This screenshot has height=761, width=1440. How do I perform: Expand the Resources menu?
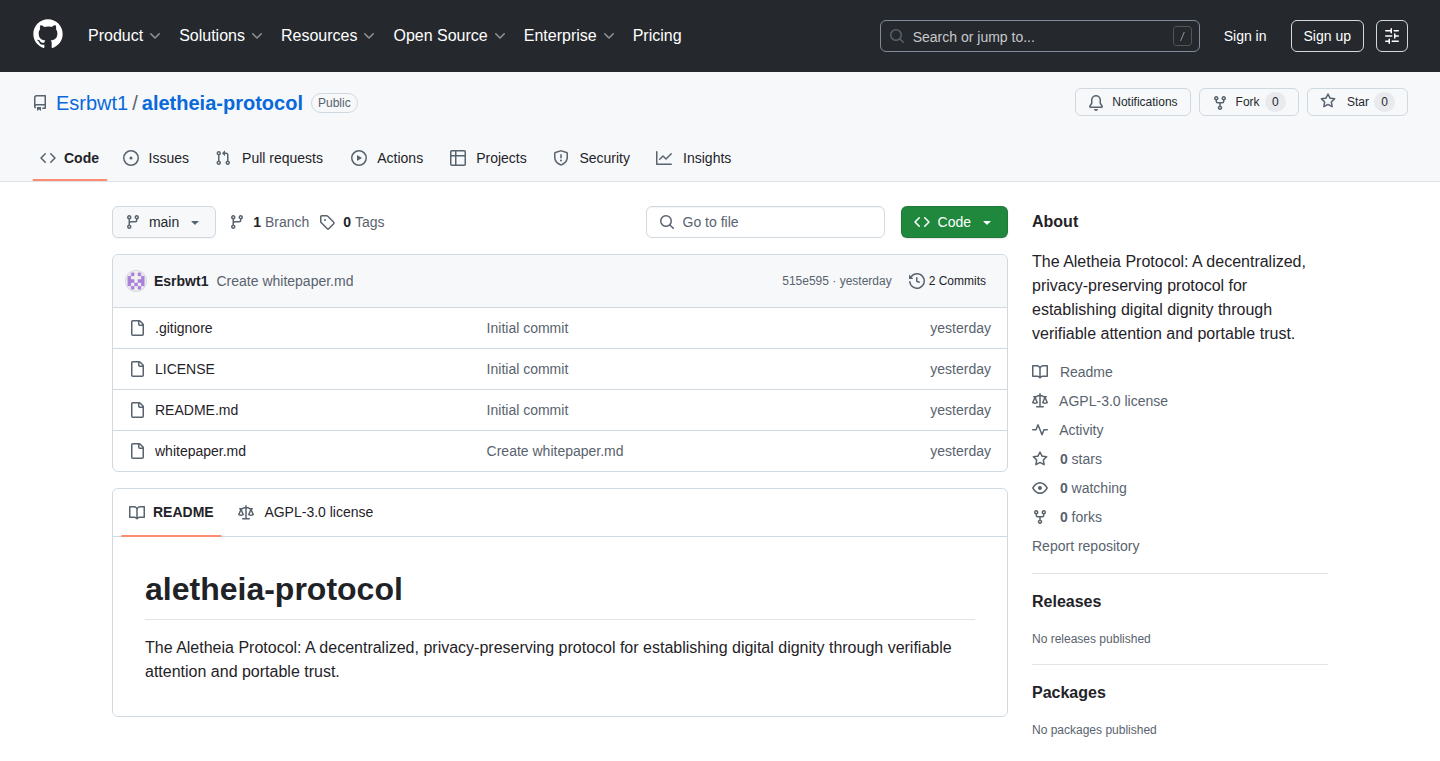pyautogui.click(x=328, y=36)
